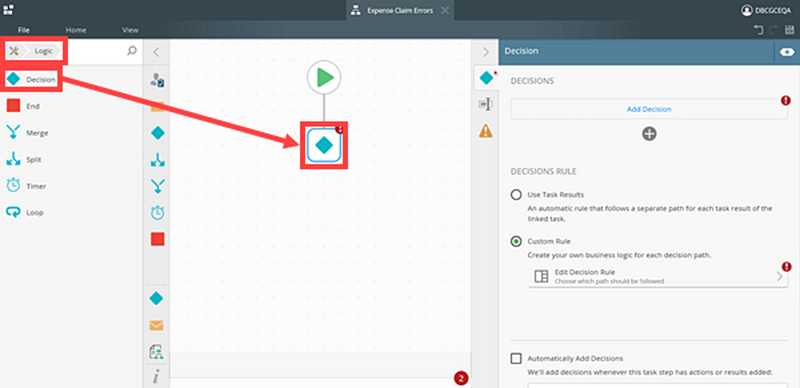
Task: Click the toolbox search magnifier icon
Action: click(132, 51)
